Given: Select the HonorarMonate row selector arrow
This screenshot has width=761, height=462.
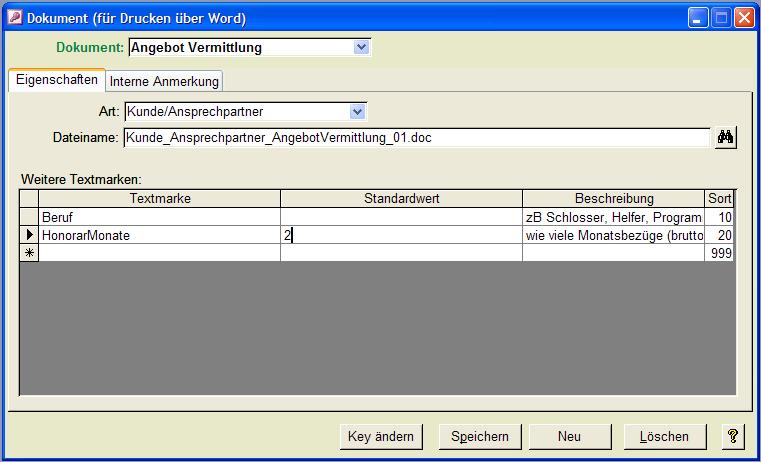Looking at the screenshot, I should point(29,235).
